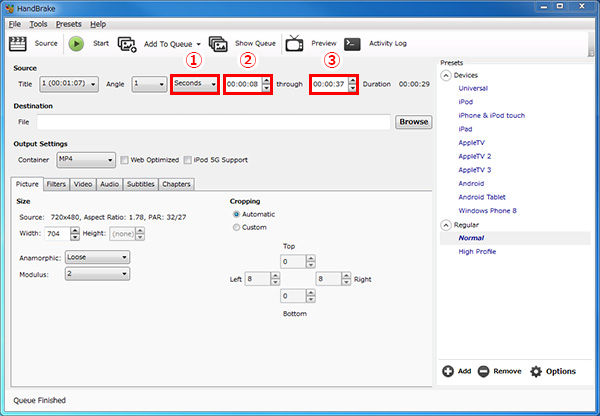Open the Tools menu
Viewport: 600px width, 416px height.
click(x=38, y=24)
